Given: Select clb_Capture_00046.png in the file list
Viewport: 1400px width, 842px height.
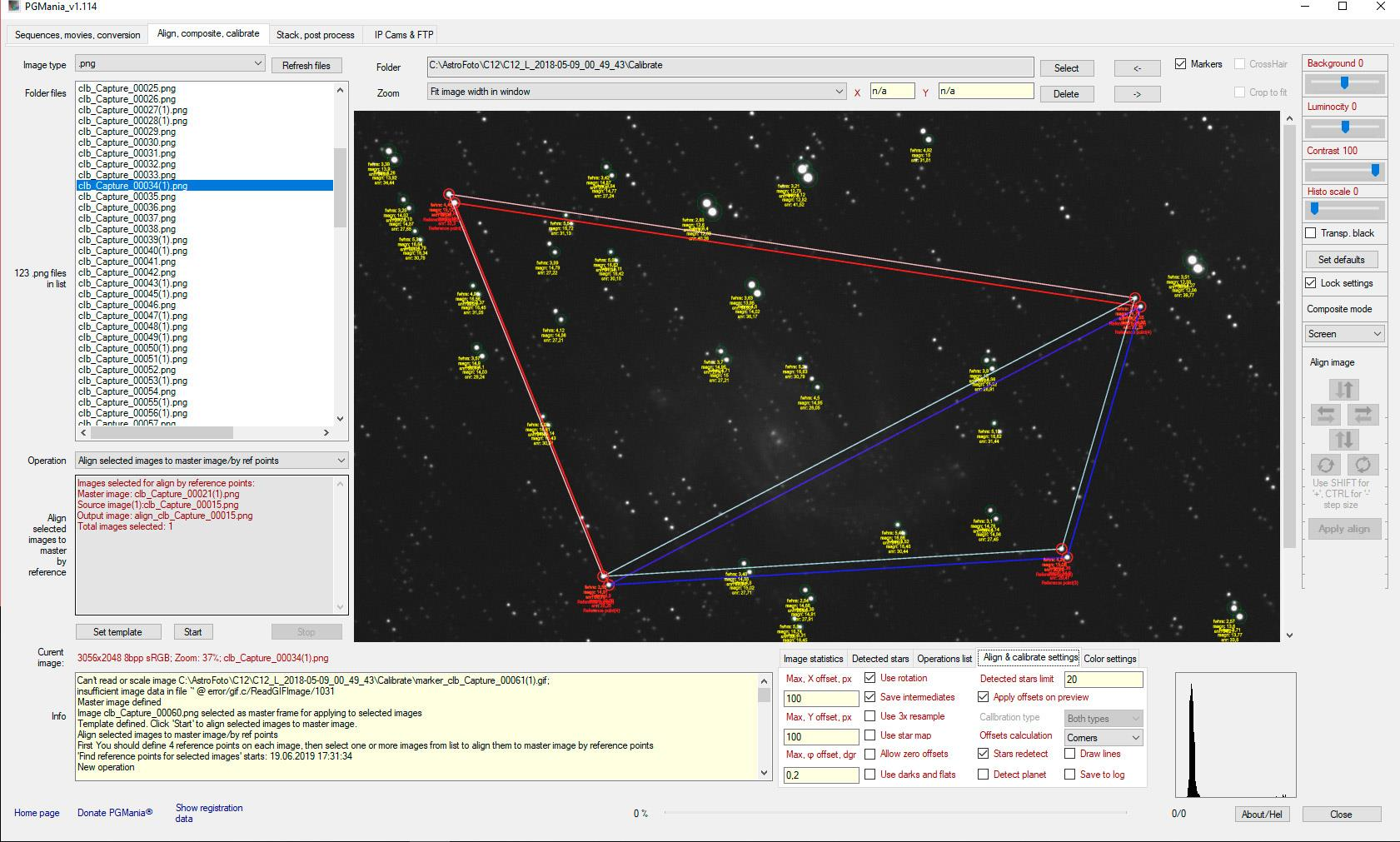Looking at the screenshot, I should point(127,305).
